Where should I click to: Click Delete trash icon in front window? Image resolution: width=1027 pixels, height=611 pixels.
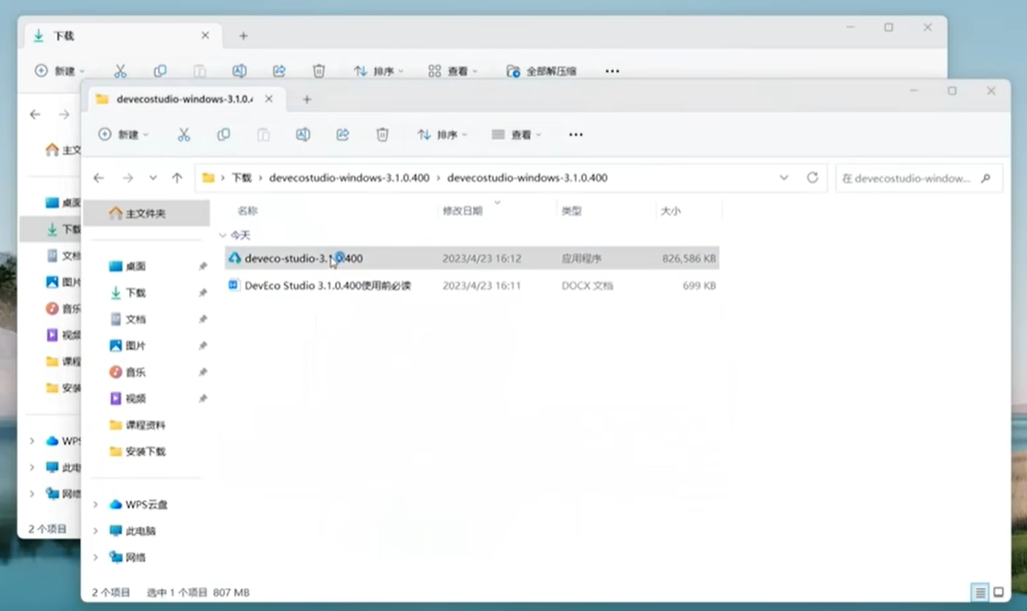(x=383, y=134)
